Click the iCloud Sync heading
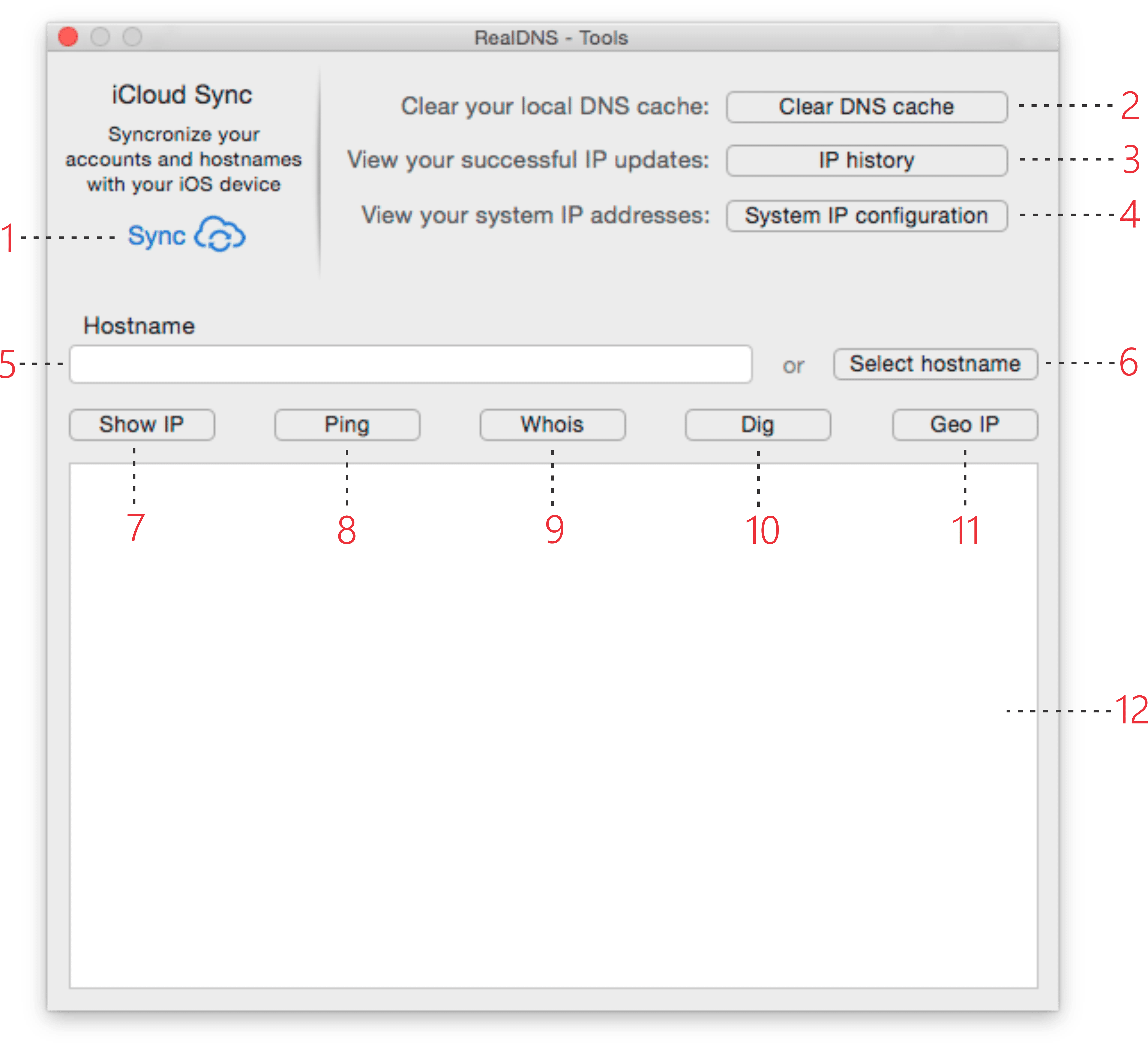1148x1048 pixels. point(182,95)
